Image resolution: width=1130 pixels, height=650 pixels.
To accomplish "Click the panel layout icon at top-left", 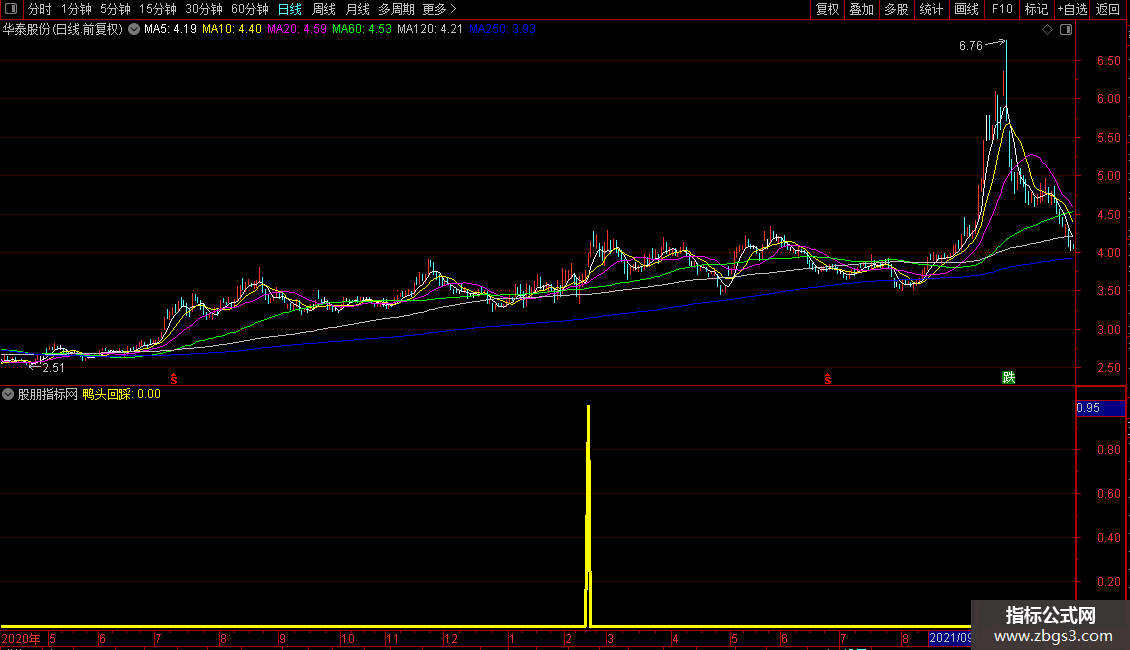I will (11, 9).
